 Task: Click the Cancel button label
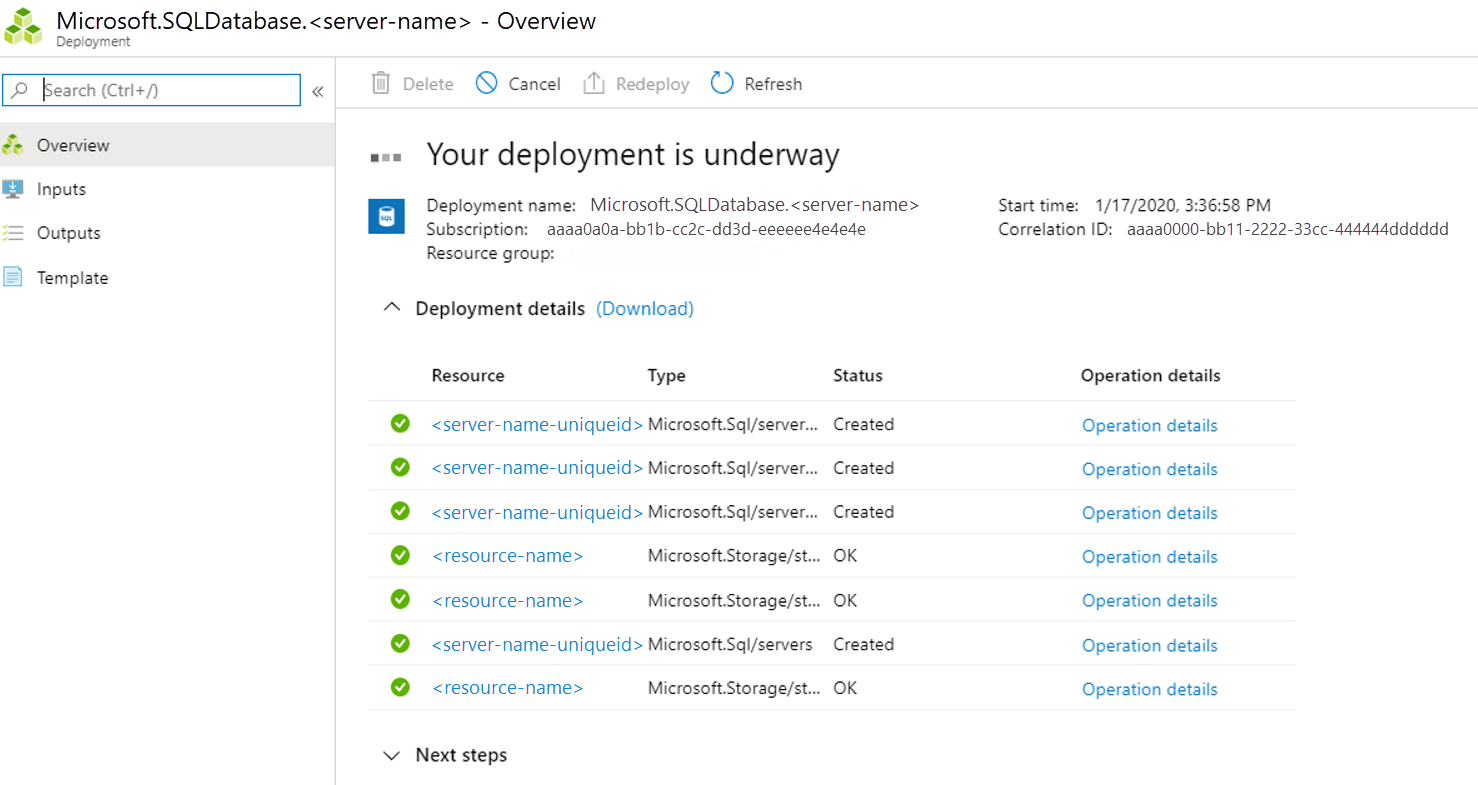(x=534, y=84)
